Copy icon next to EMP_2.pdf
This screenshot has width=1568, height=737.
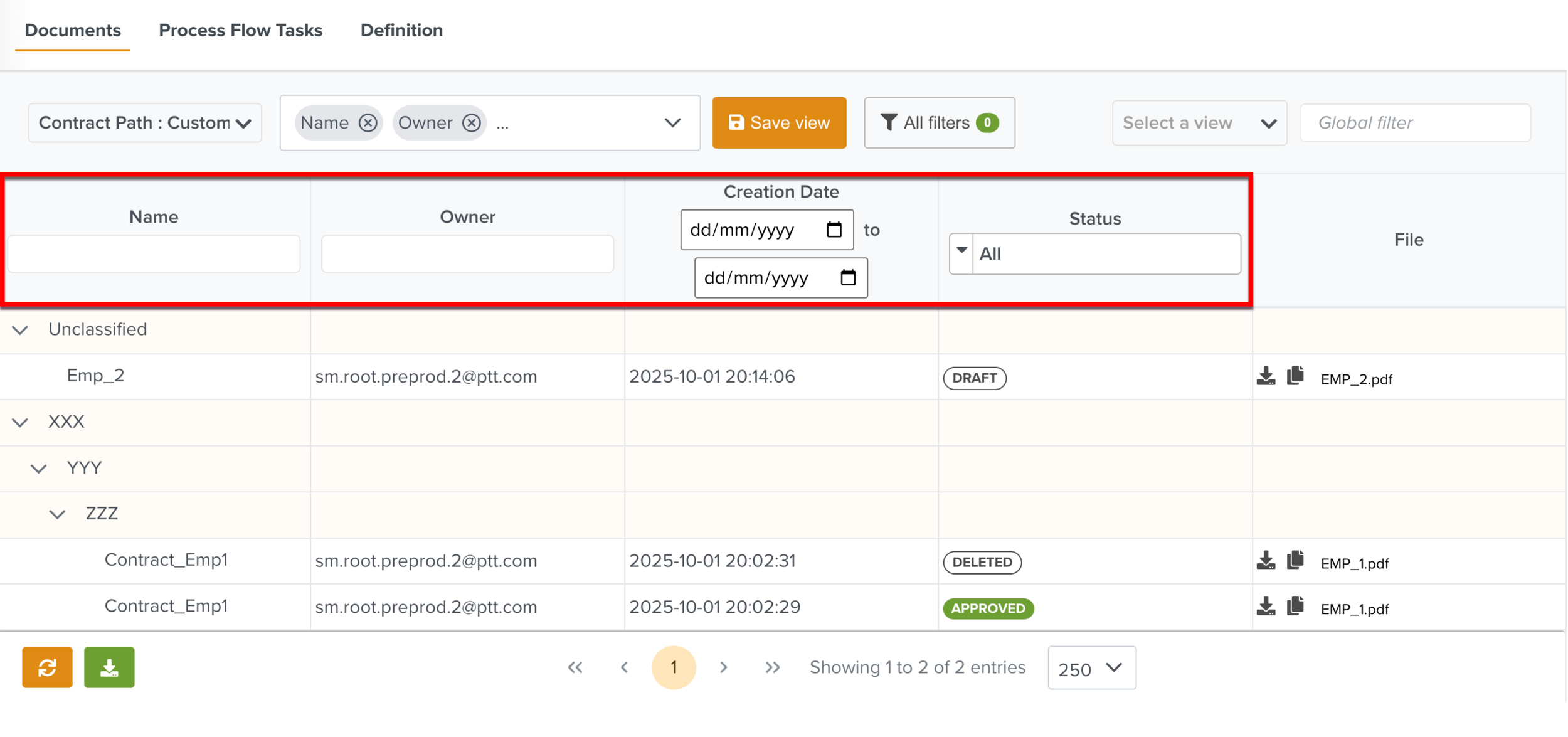click(x=1296, y=376)
